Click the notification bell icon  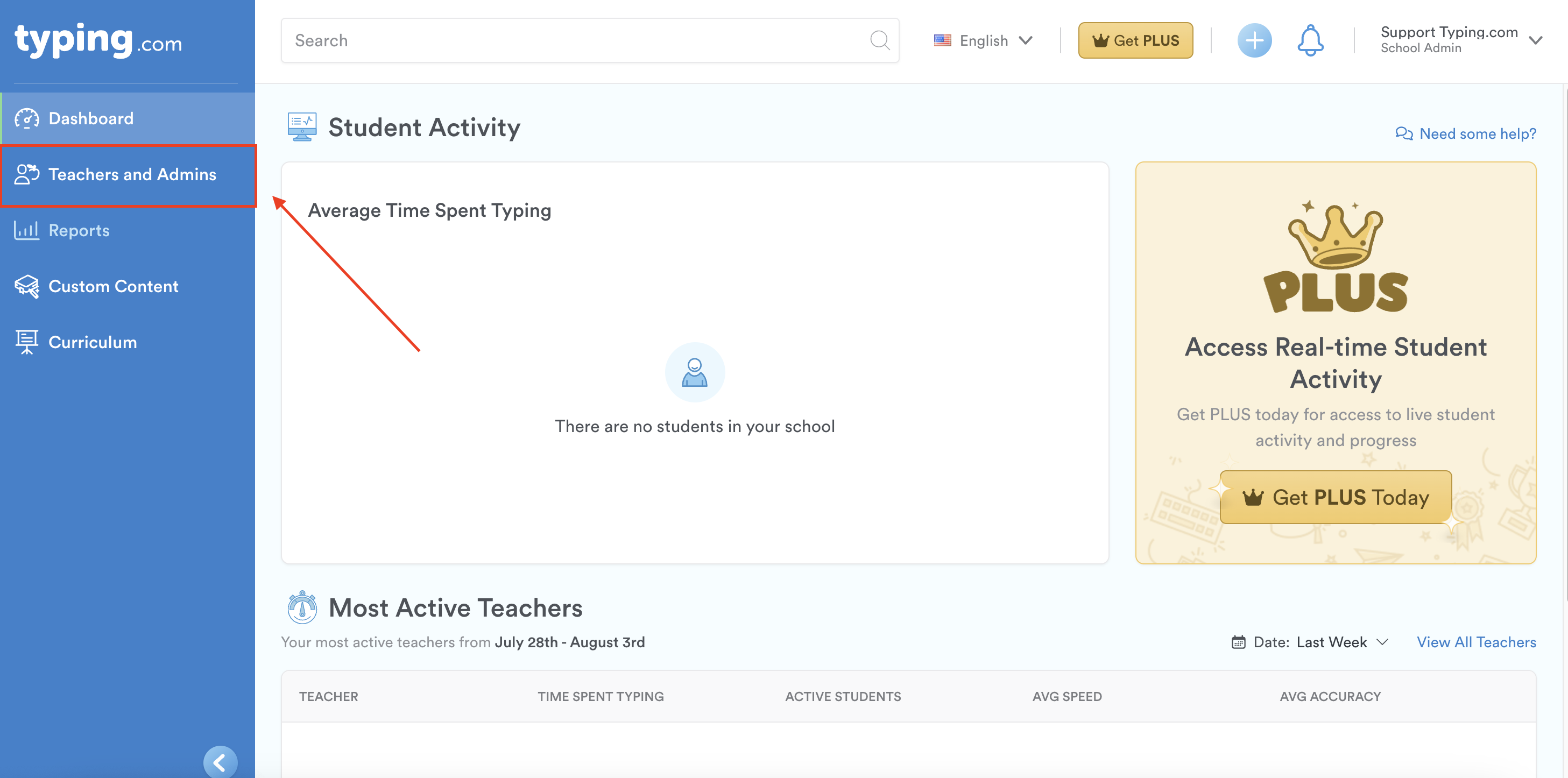point(1310,41)
